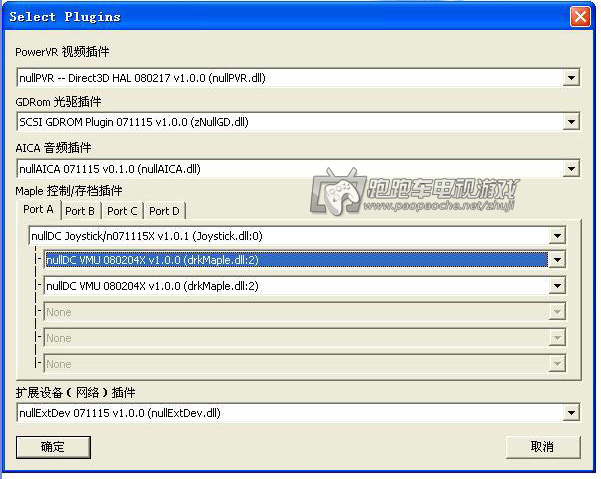This screenshot has height=479, width=601.
Task: Open the PowerVR video plugin dropdown arrow
Action: (x=571, y=78)
